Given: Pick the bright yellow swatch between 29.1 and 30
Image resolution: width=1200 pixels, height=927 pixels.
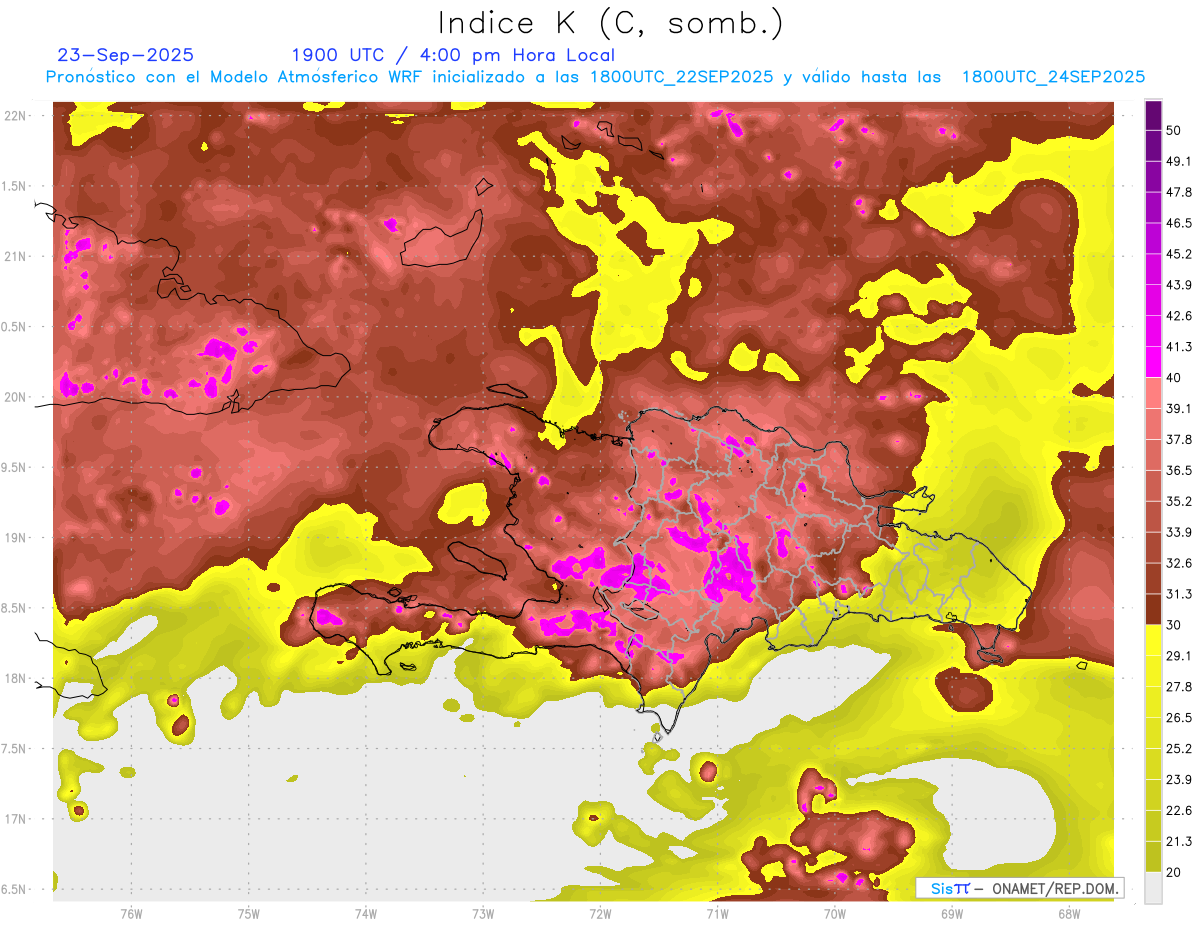Looking at the screenshot, I should (x=1153, y=640).
